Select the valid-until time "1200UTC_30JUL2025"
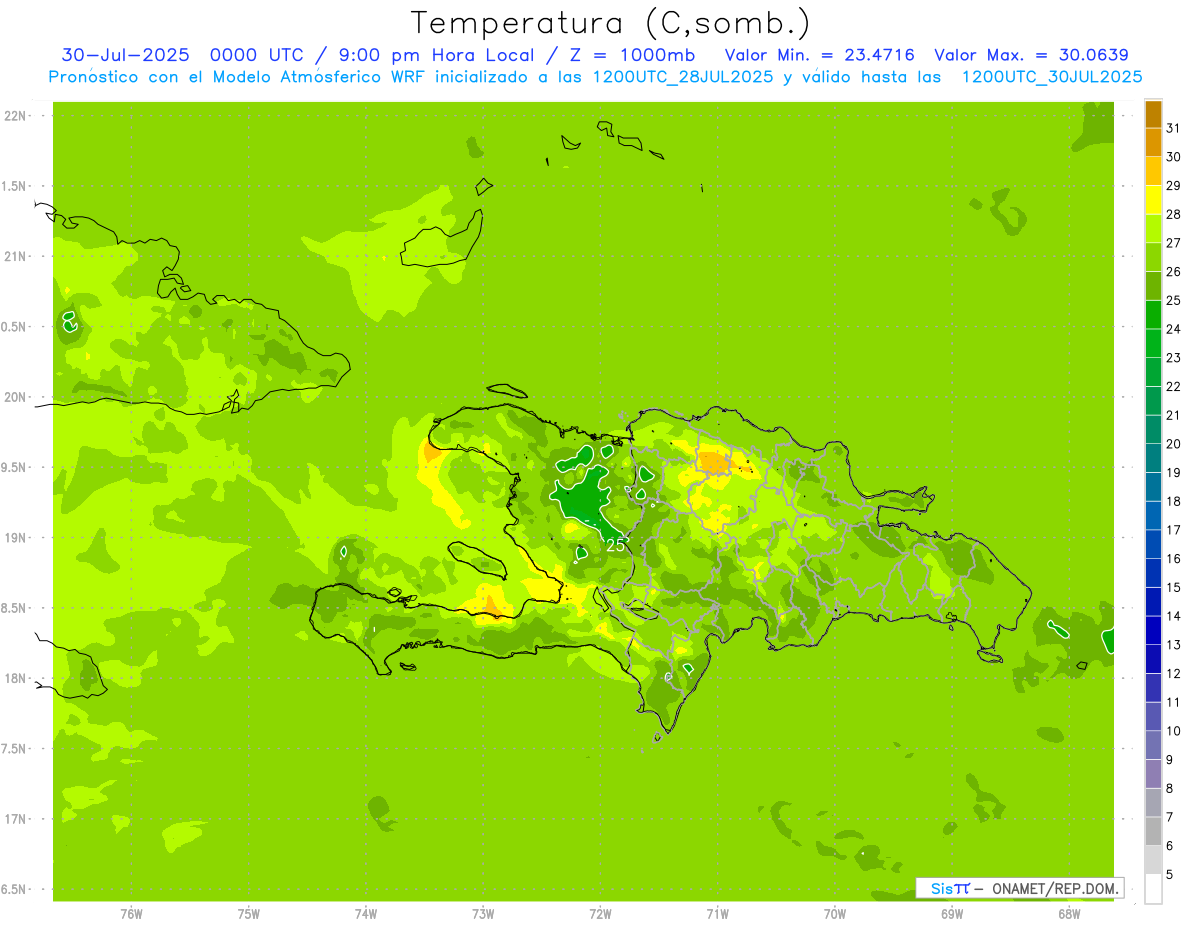1200x927 pixels. point(1052,77)
